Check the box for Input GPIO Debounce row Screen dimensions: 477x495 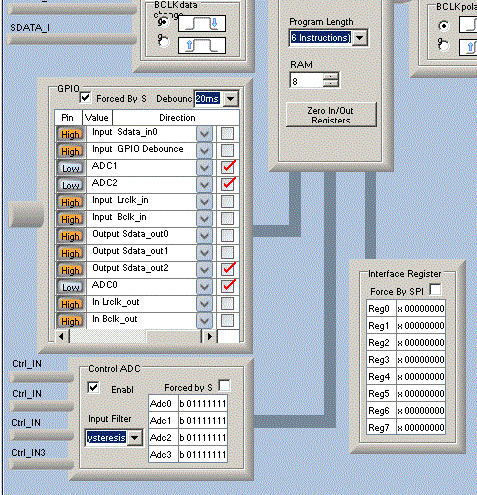coord(227,150)
